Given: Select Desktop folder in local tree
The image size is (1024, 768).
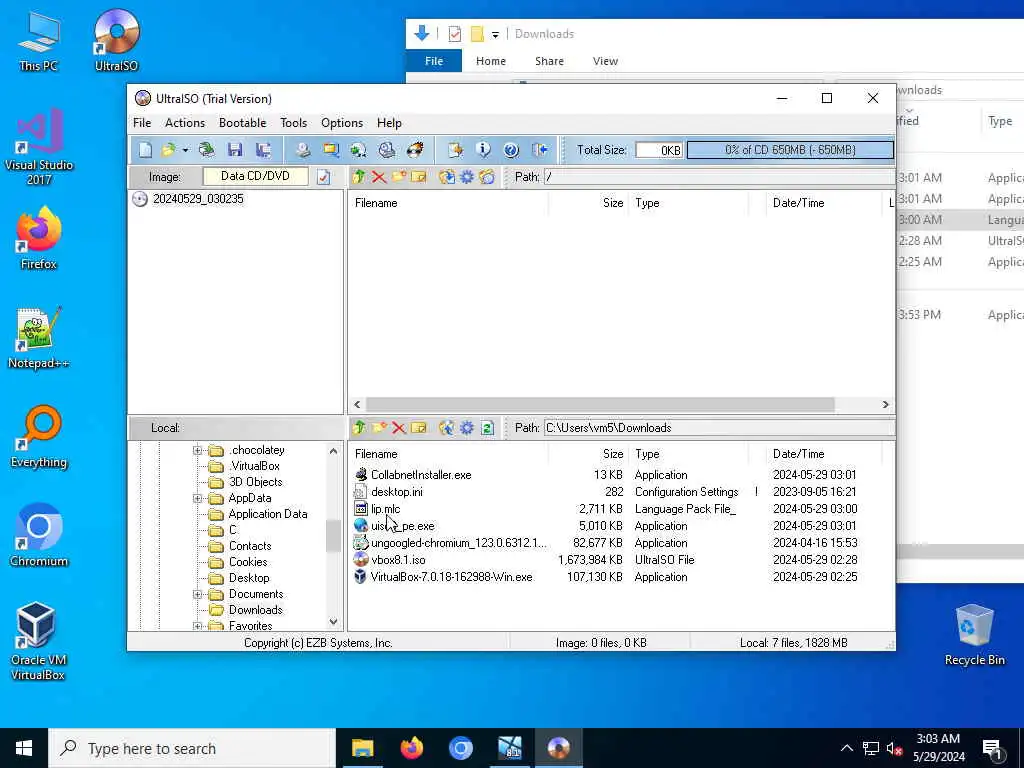Looking at the screenshot, I should click(249, 578).
